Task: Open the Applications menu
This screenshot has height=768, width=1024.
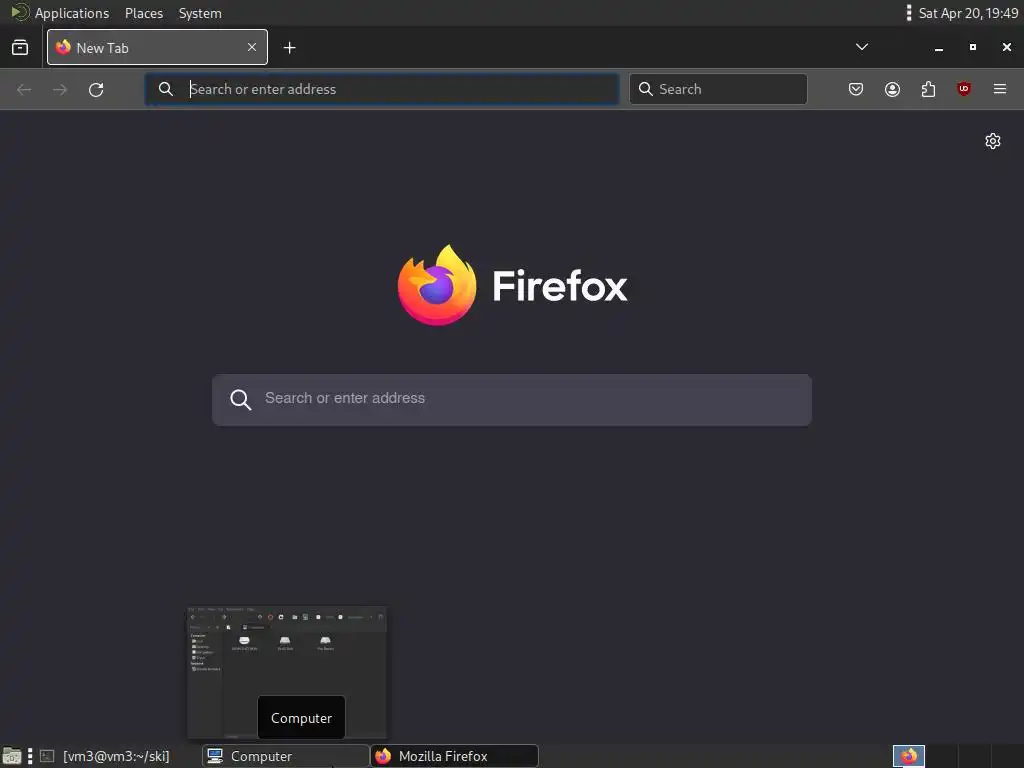Action: coord(60,13)
